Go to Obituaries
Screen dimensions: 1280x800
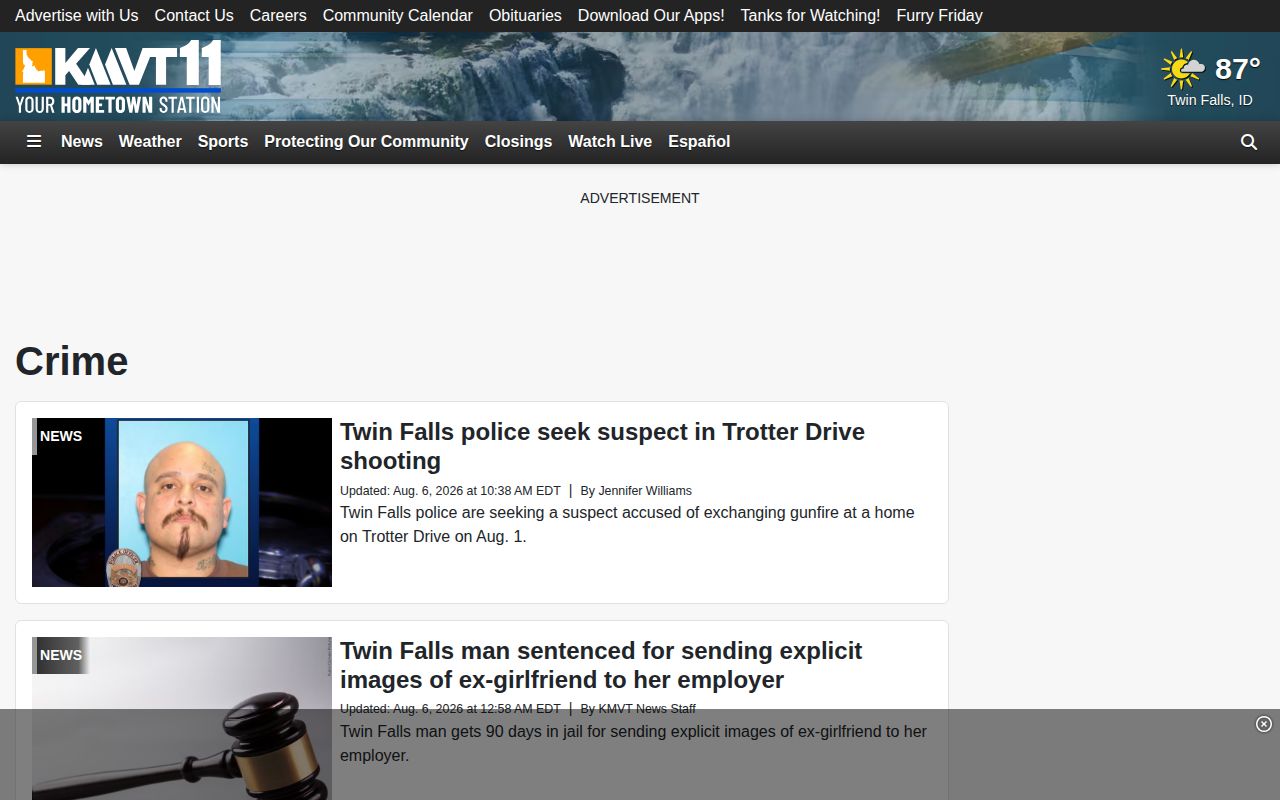tap(525, 16)
